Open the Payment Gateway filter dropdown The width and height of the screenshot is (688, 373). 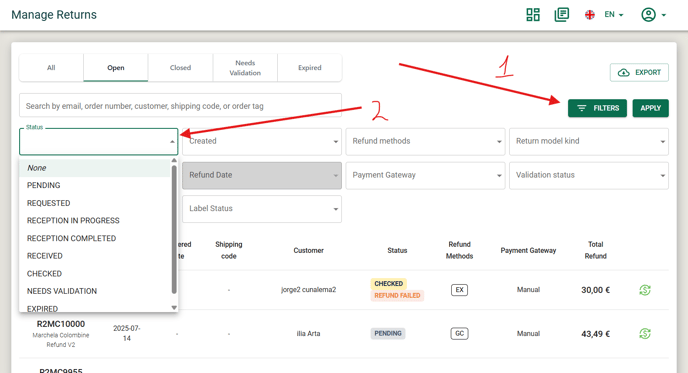pyautogui.click(x=425, y=175)
